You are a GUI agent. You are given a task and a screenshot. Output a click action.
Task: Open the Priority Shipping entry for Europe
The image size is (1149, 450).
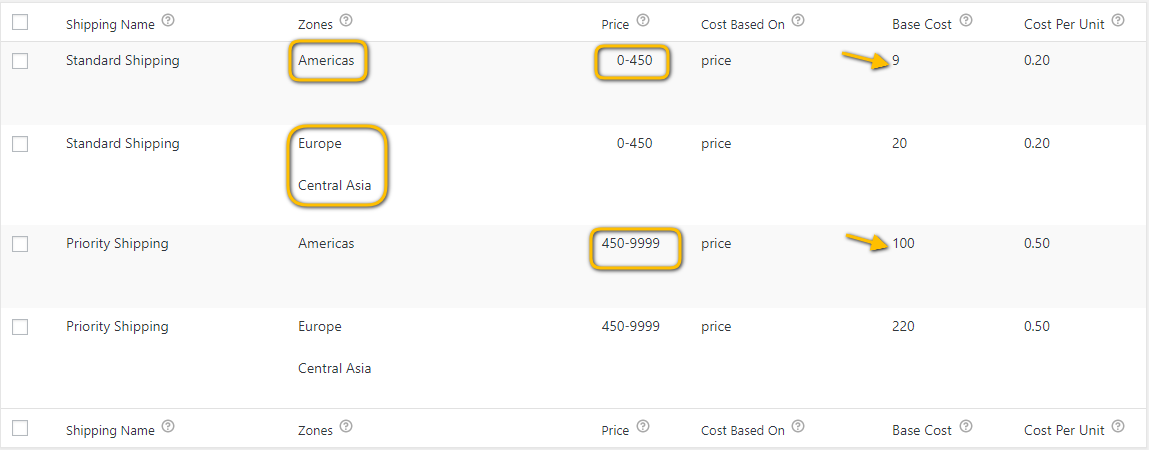pyautogui.click(x=117, y=326)
